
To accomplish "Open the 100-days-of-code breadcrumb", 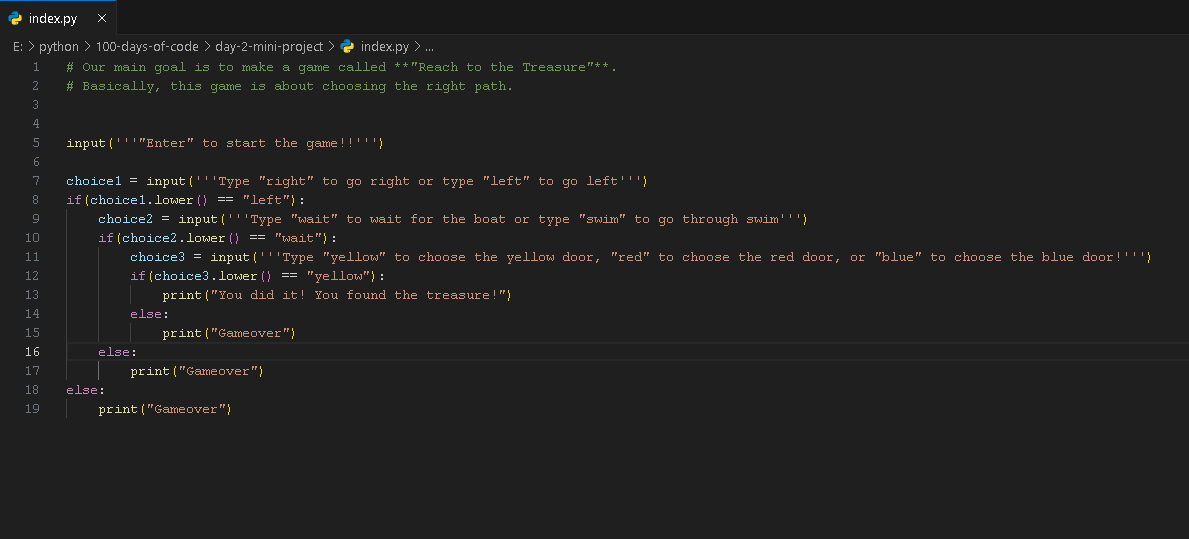I will click(x=147, y=46).
